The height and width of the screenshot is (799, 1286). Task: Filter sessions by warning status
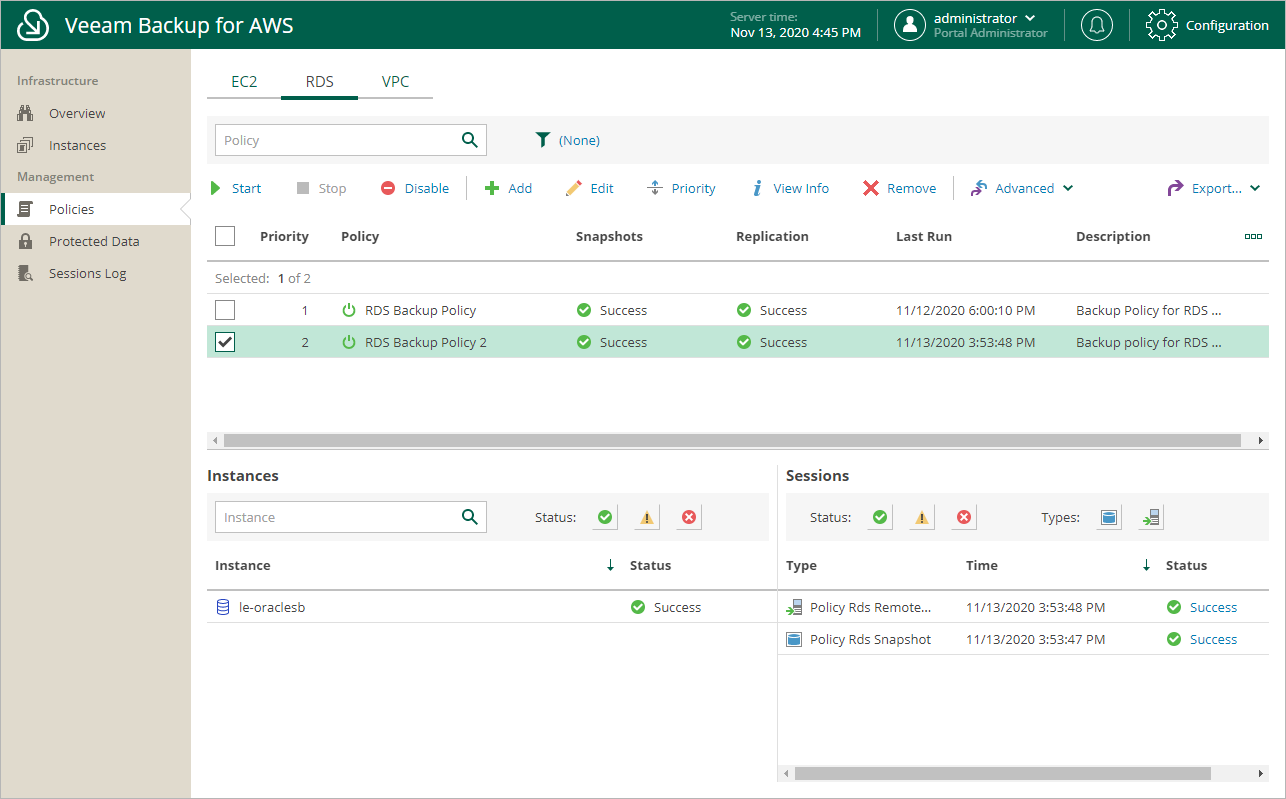[x=922, y=517]
